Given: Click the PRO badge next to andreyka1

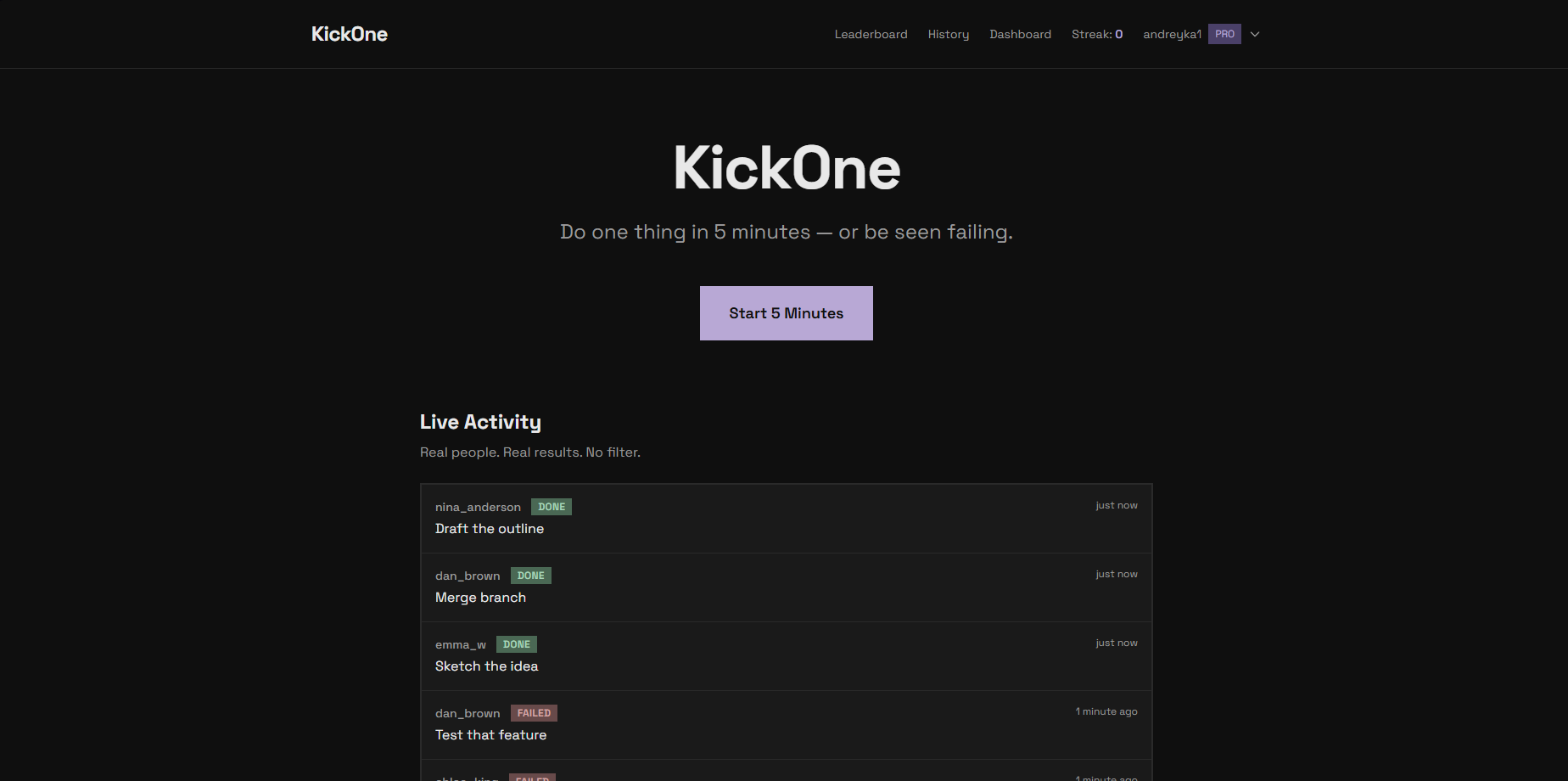Looking at the screenshot, I should tap(1224, 34).
